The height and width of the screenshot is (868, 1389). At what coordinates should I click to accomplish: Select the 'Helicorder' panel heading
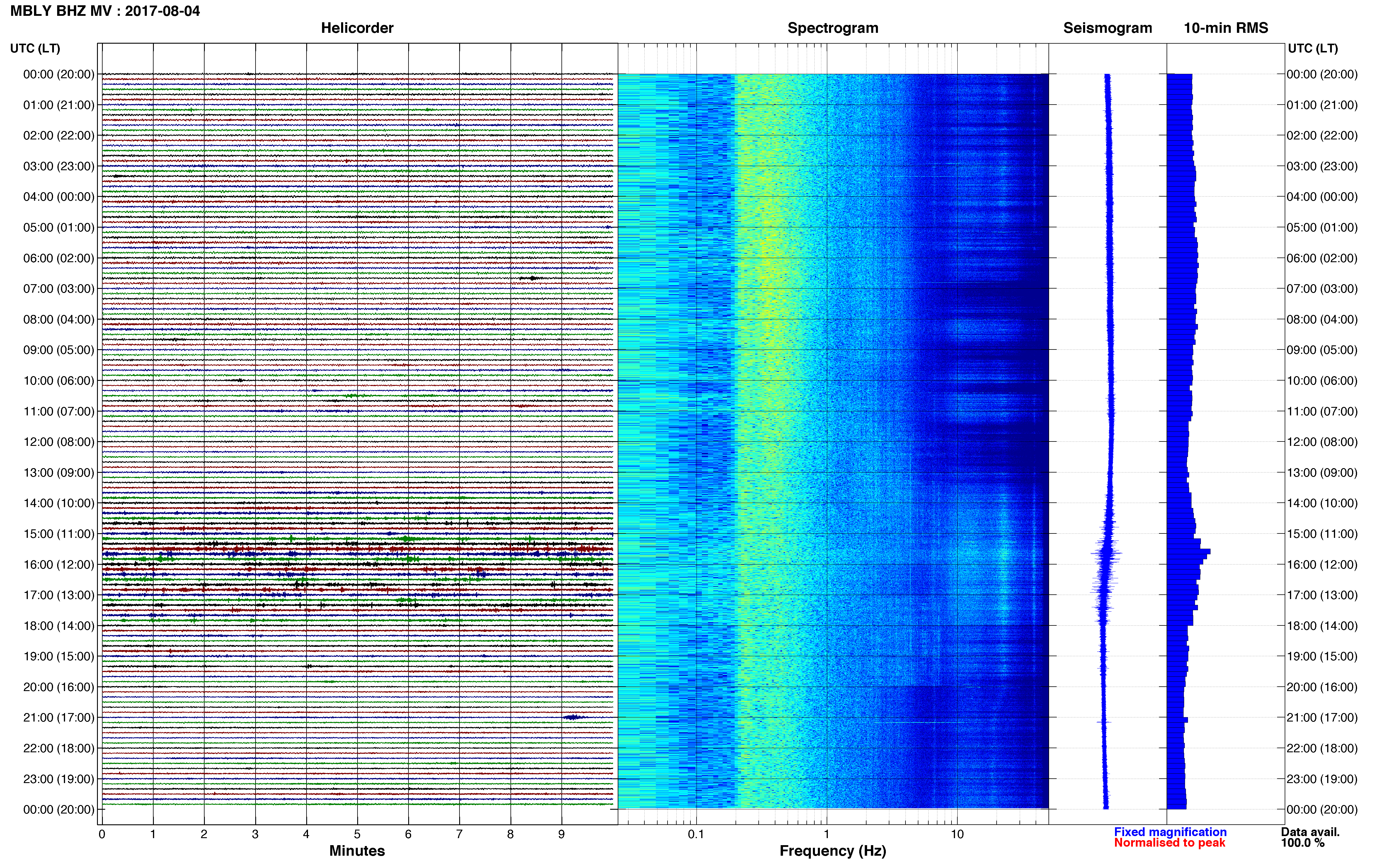click(x=357, y=28)
